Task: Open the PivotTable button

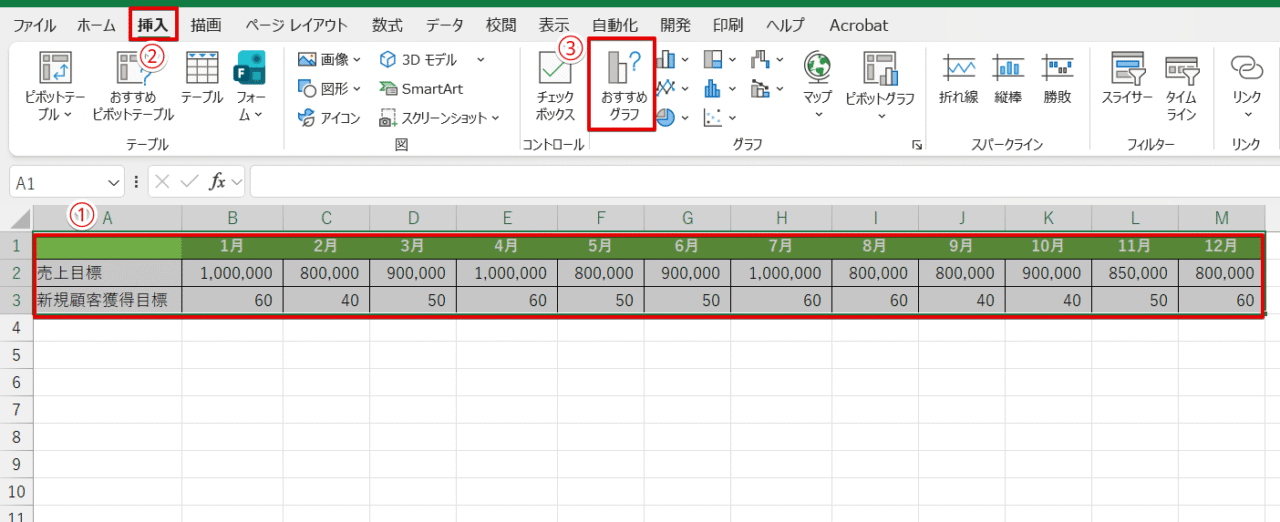Action: tap(54, 87)
